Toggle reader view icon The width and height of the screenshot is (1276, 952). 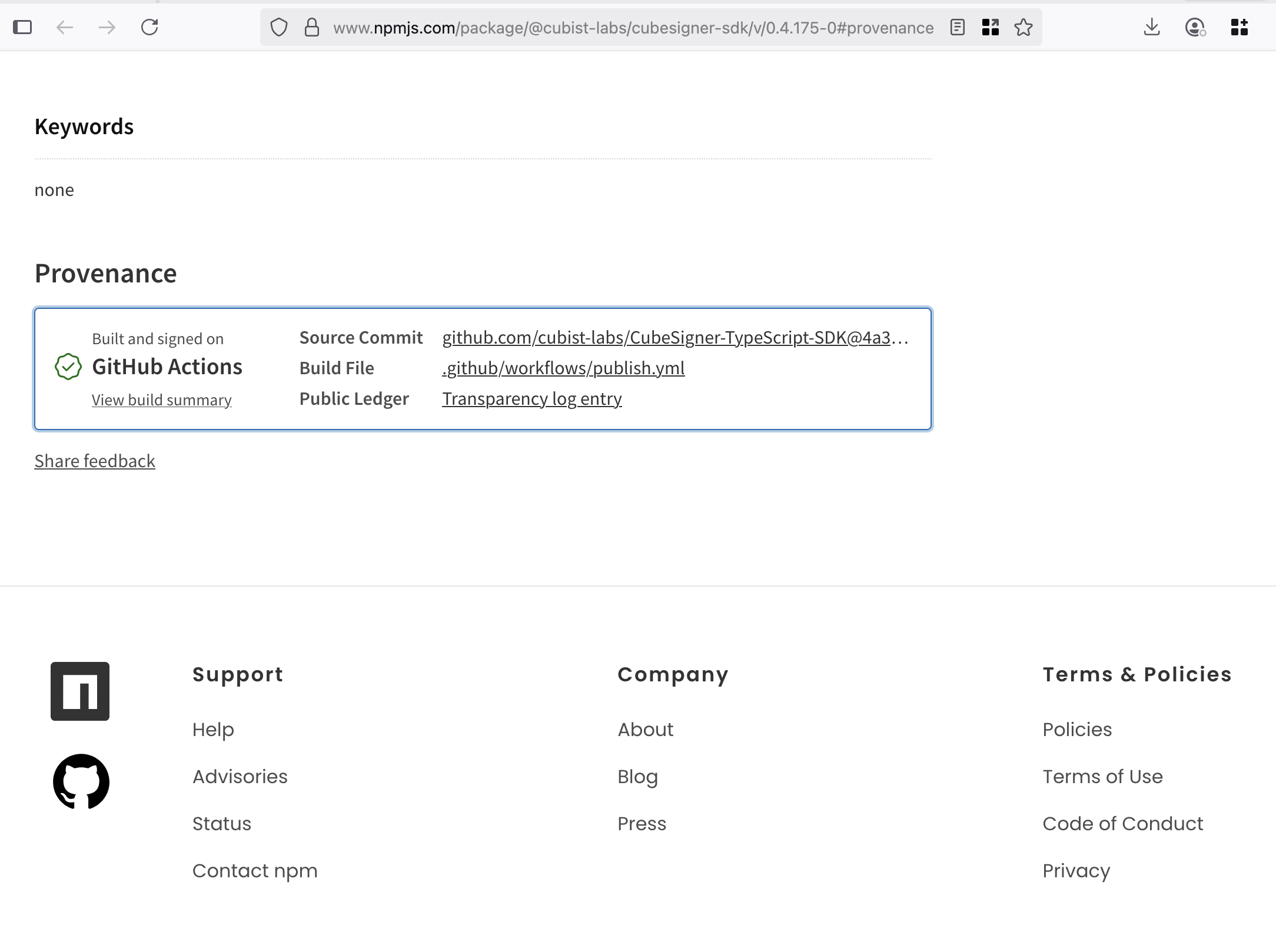point(958,27)
